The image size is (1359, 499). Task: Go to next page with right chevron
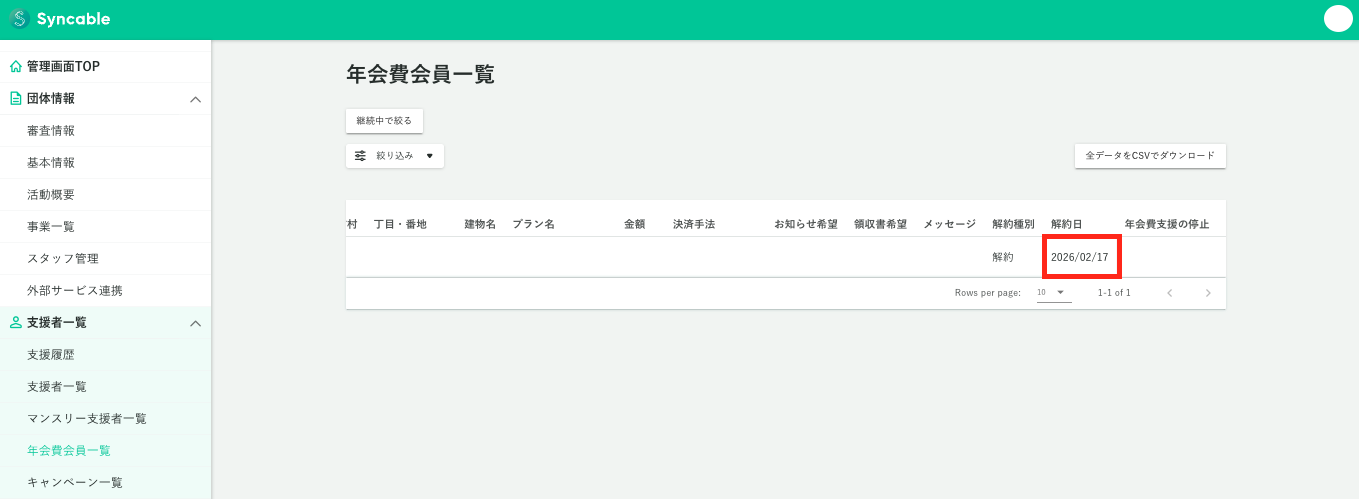pos(1208,293)
